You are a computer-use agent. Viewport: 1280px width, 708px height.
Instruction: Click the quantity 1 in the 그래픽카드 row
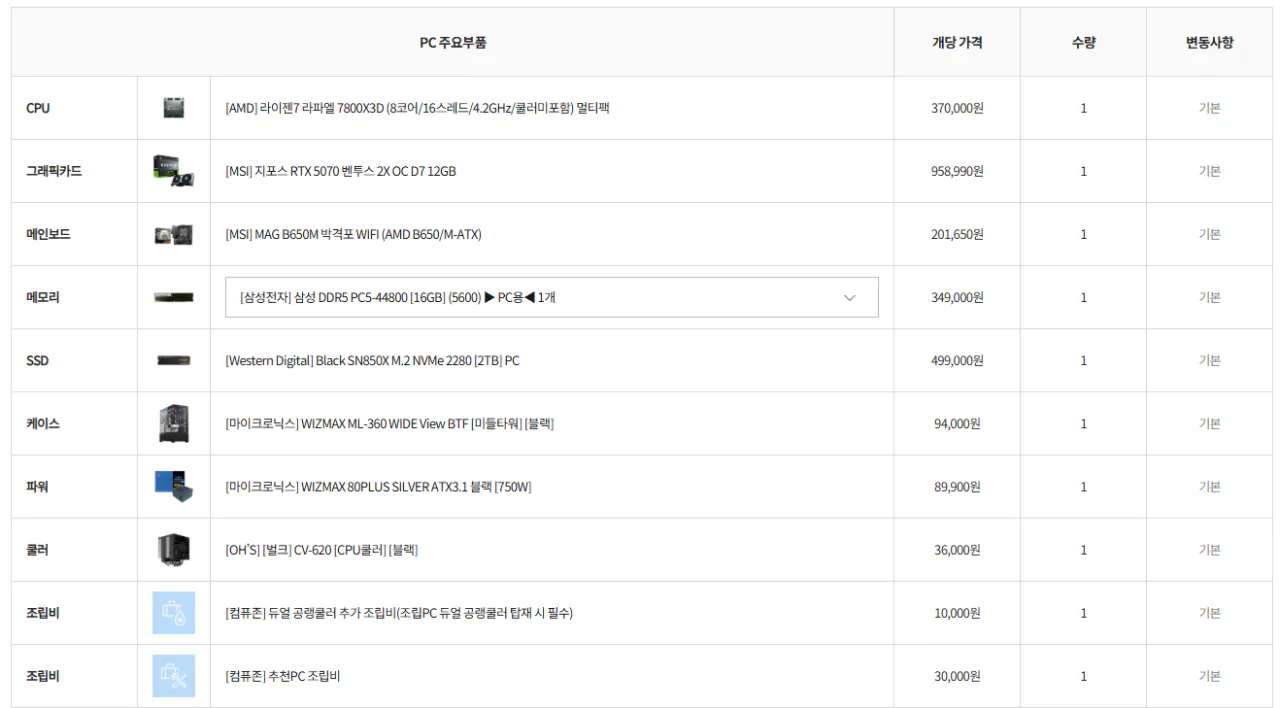coord(1083,171)
